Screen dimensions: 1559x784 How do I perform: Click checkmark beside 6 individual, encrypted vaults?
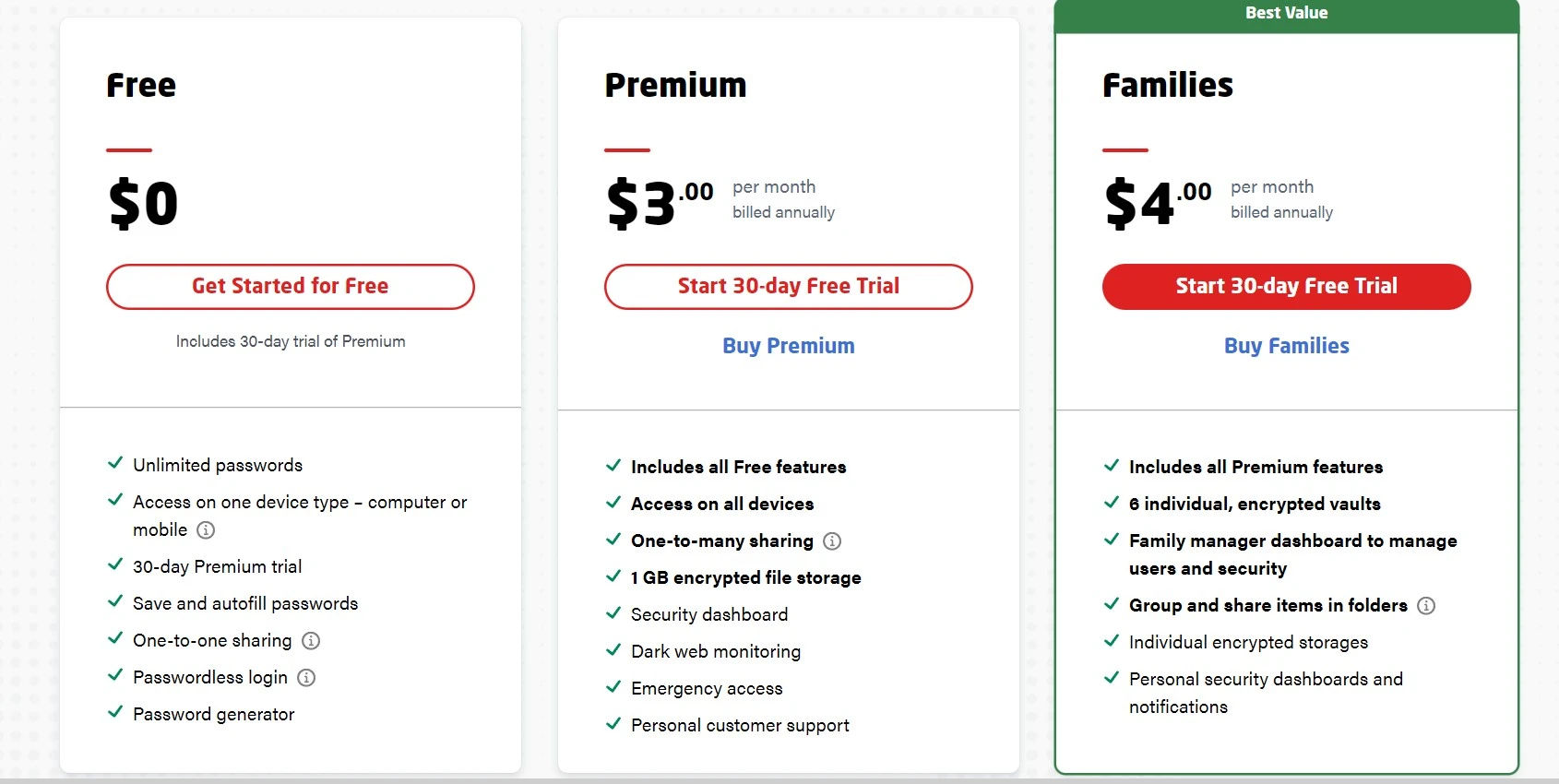1112,502
